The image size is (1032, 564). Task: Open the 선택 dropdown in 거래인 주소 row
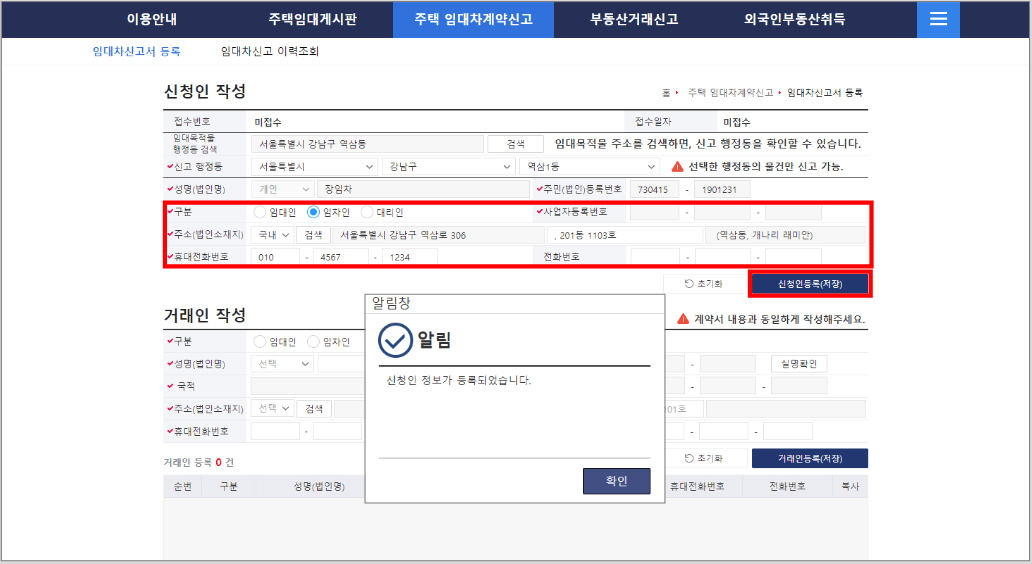coord(272,409)
